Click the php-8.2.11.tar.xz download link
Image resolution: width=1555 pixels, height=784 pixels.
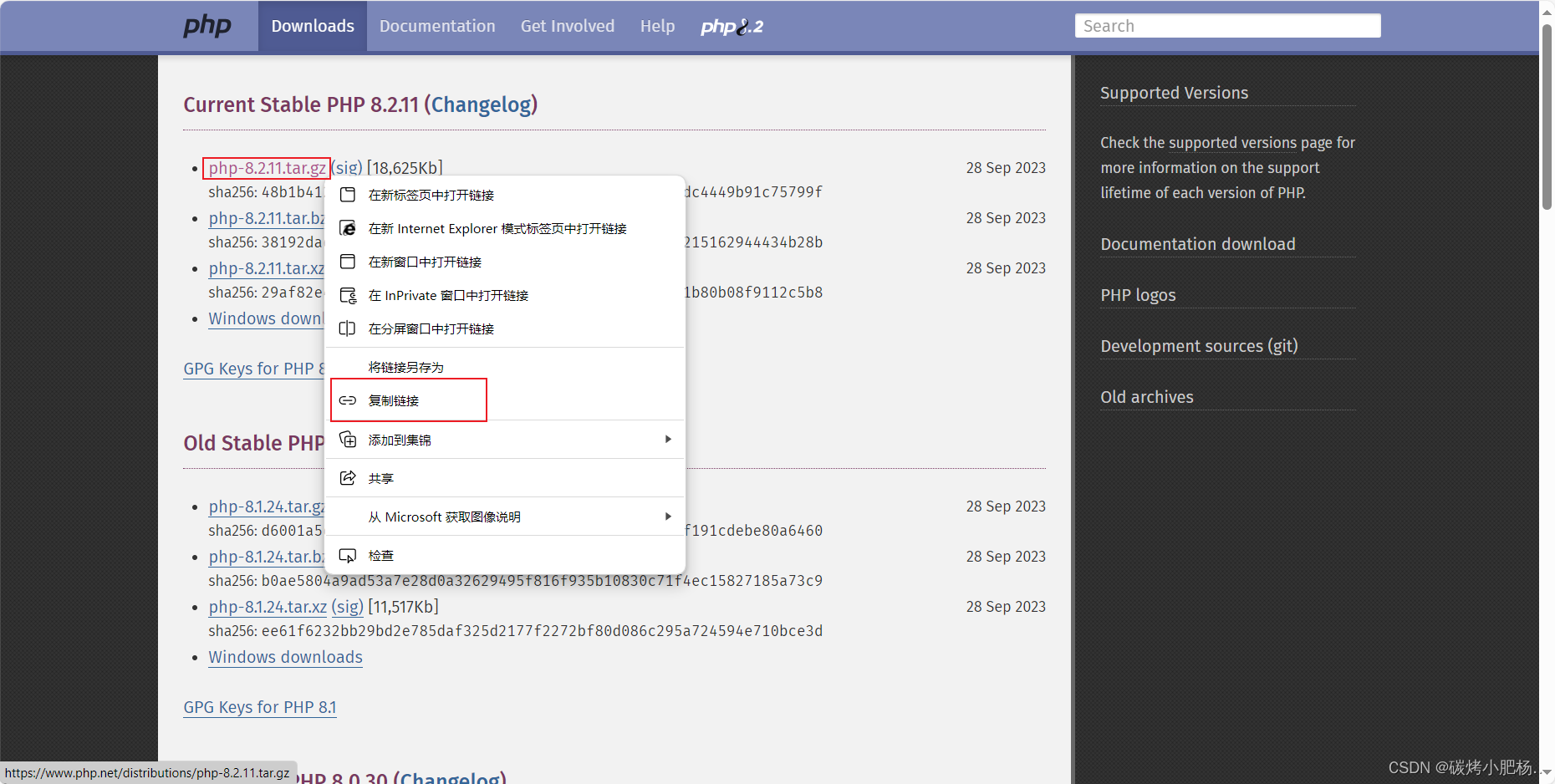click(266, 268)
